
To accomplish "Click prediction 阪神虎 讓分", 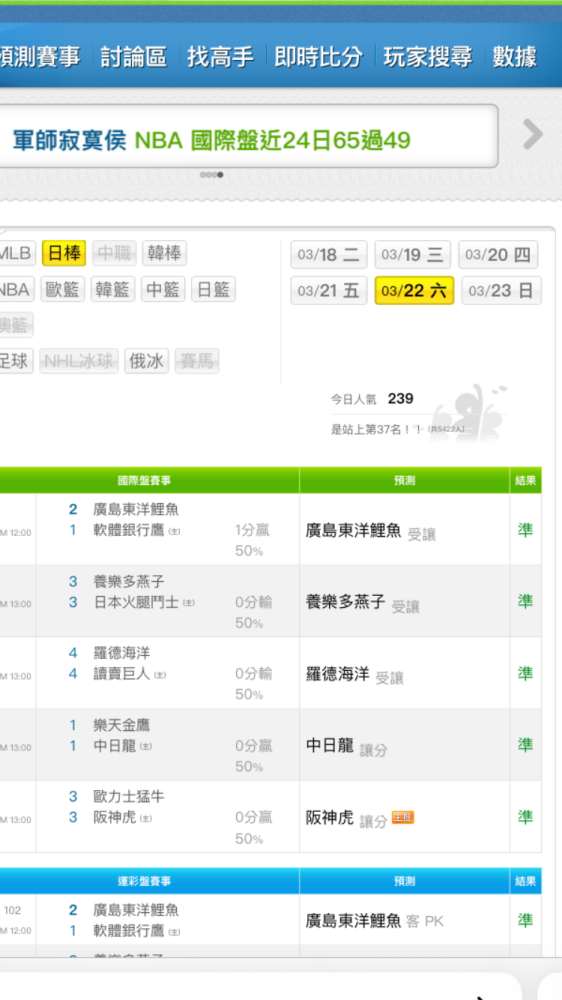I will 346,818.
